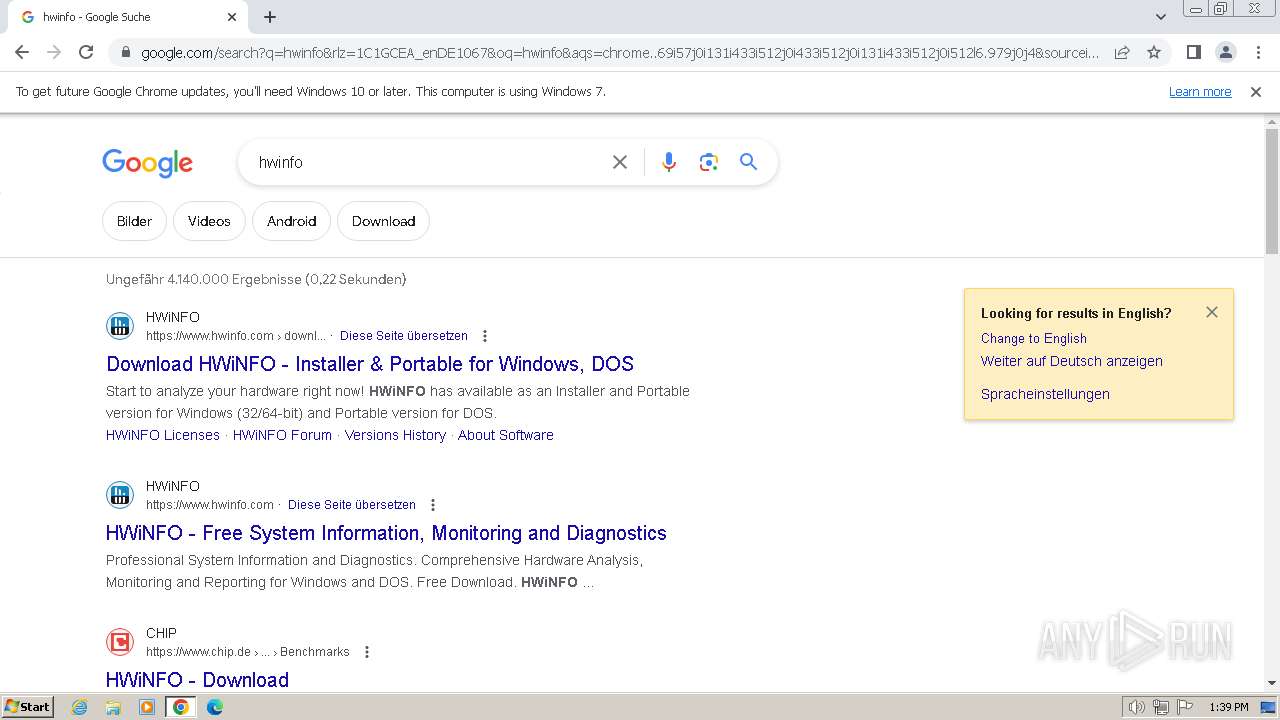This screenshot has height=720, width=1280.
Task: Translate first result via Diese Seite übersetzen
Action: [404, 336]
